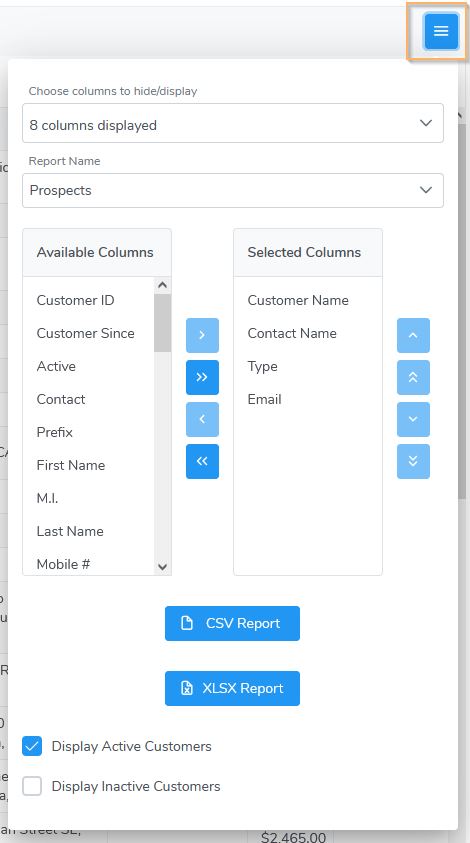Open the columns displayed dropdown

(x=233, y=123)
